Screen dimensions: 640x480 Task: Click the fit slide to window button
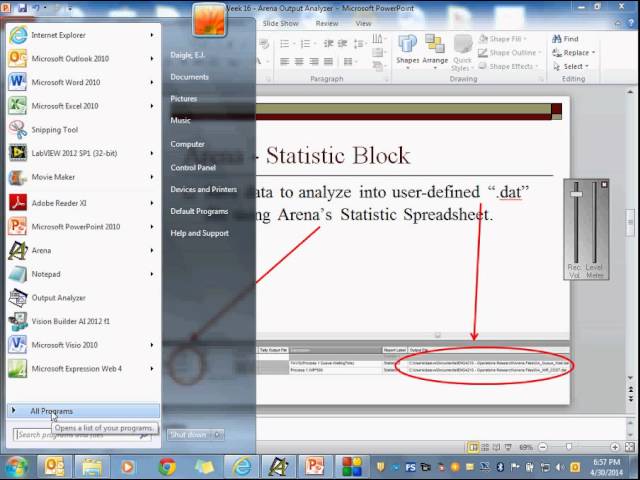pyautogui.click(x=630, y=447)
